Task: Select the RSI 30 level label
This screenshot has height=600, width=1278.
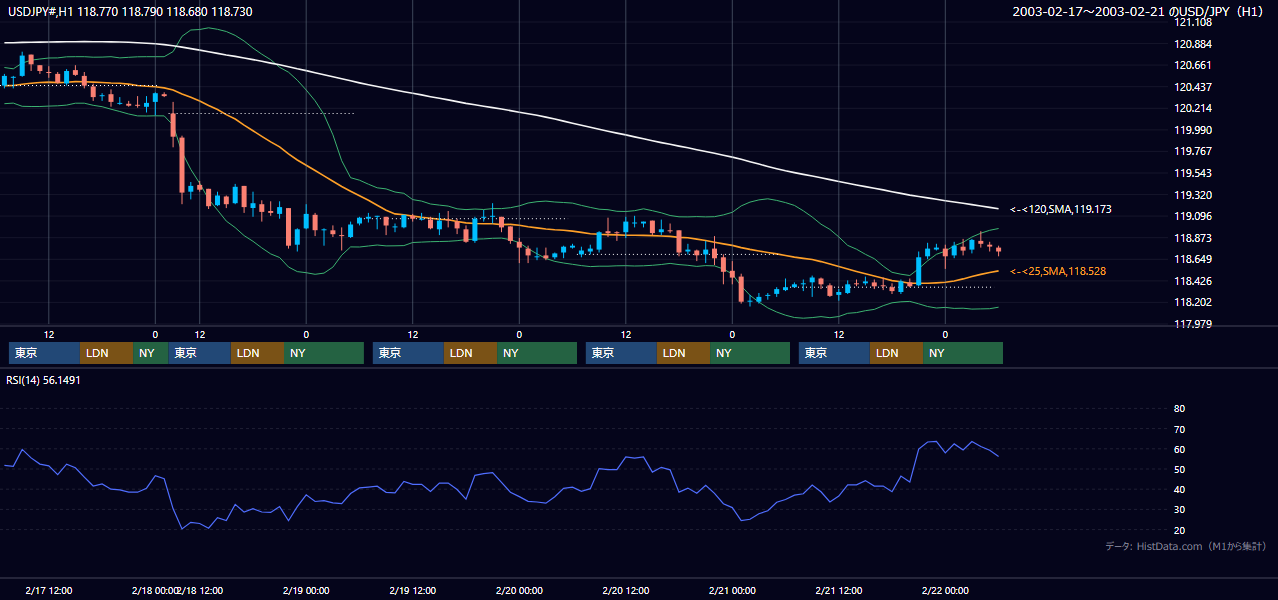Action: coord(1179,510)
